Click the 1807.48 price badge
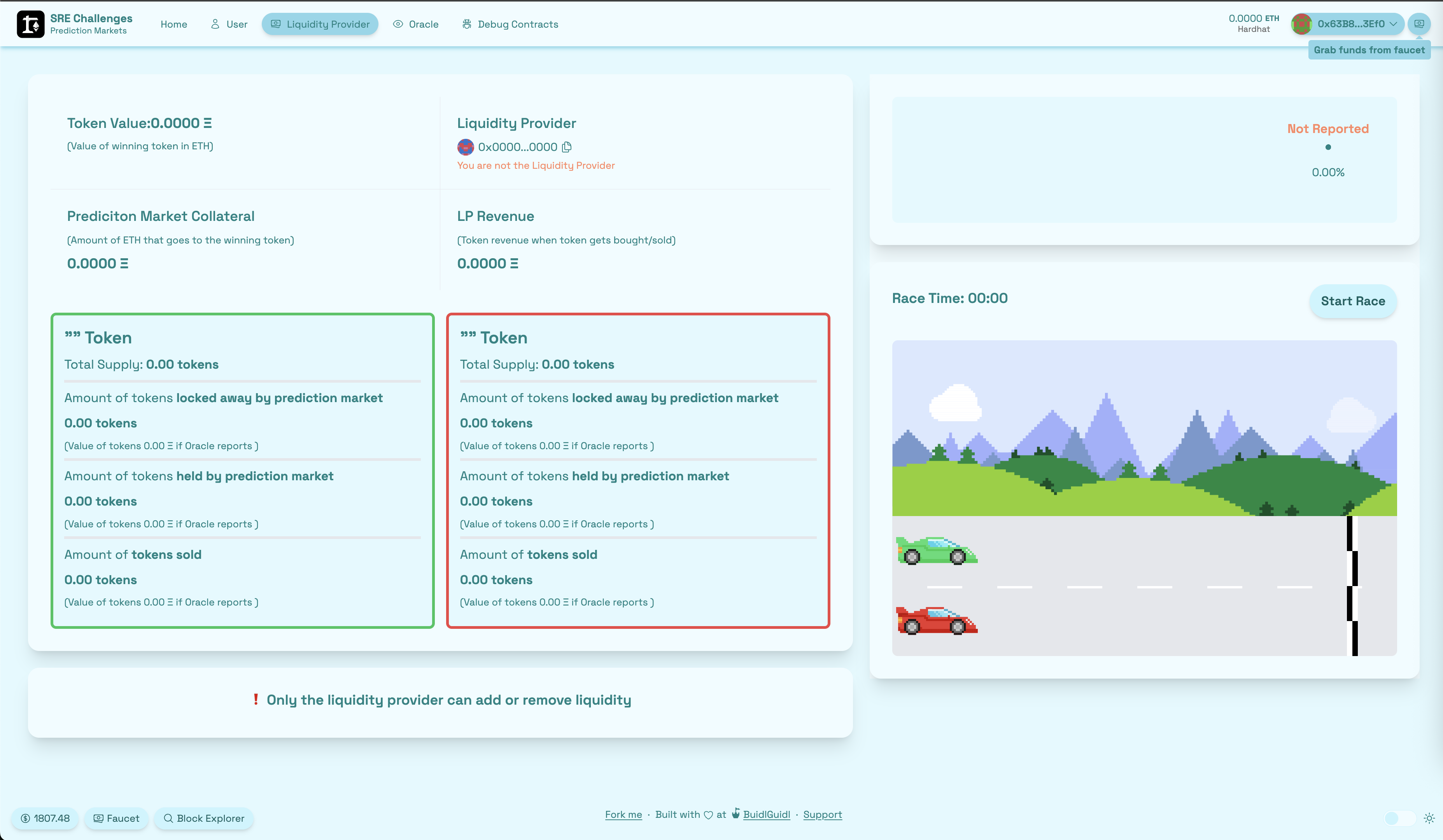This screenshot has width=1443, height=840. (x=45, y=818)
